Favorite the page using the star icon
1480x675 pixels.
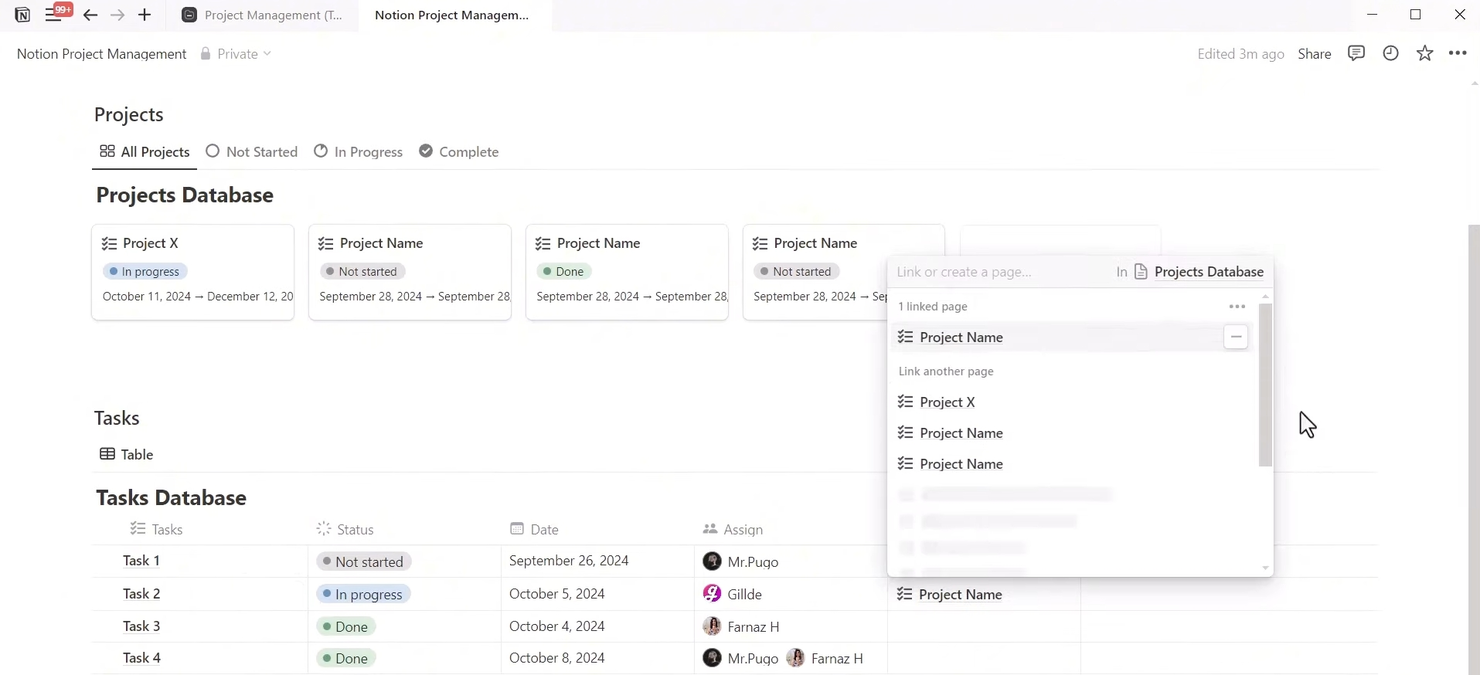point(1424,53)
